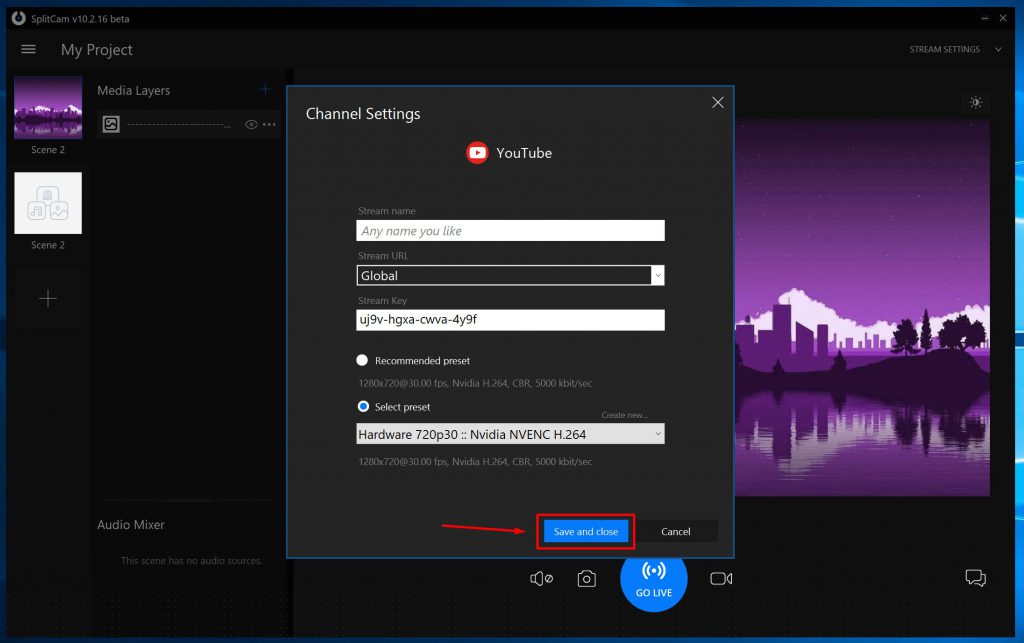Click the purple landscape preview canvas
This screenshot has height=643, width=1024.
pyautogui.click(x=862, y=308)
